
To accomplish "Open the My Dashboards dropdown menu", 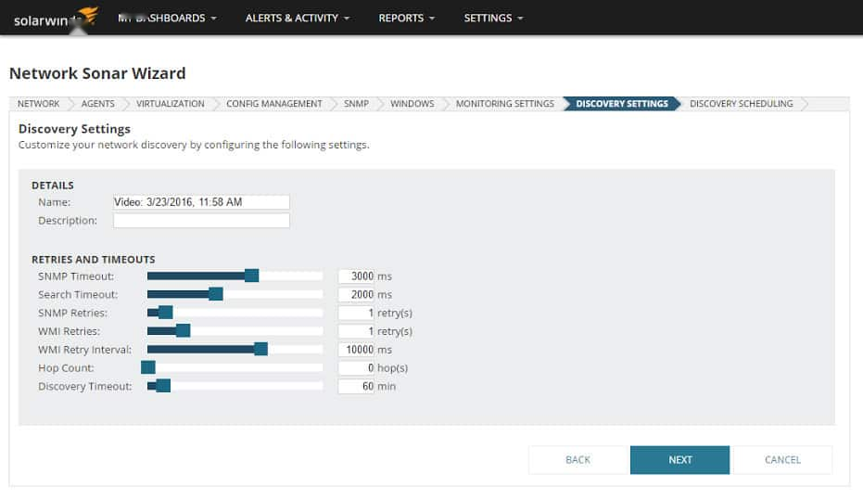I will click(x=167, y=18).
